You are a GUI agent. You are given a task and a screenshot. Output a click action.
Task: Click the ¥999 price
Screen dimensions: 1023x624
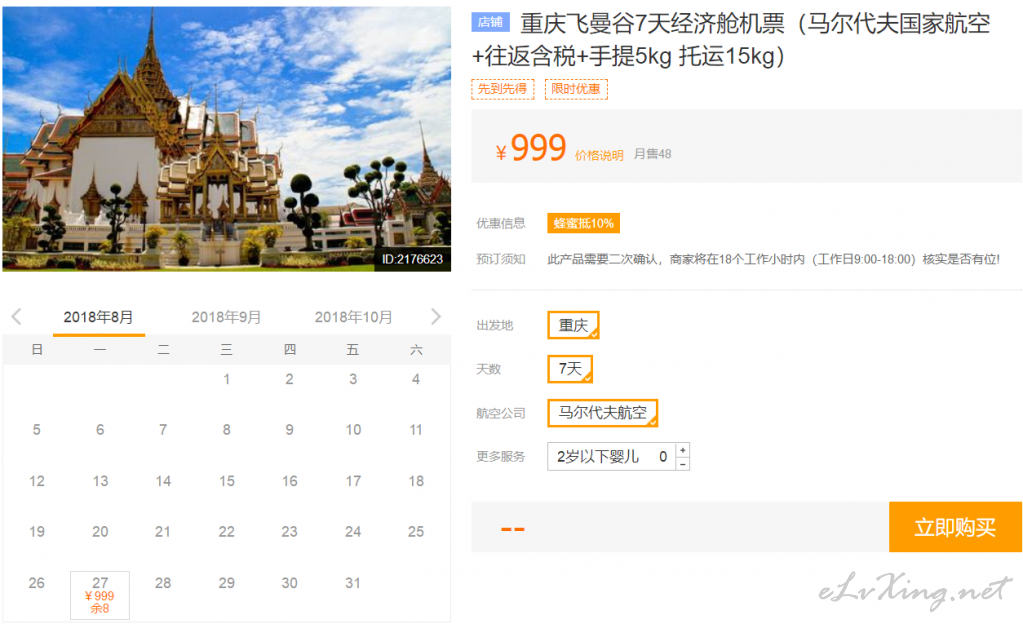click(x=530, y=148)
